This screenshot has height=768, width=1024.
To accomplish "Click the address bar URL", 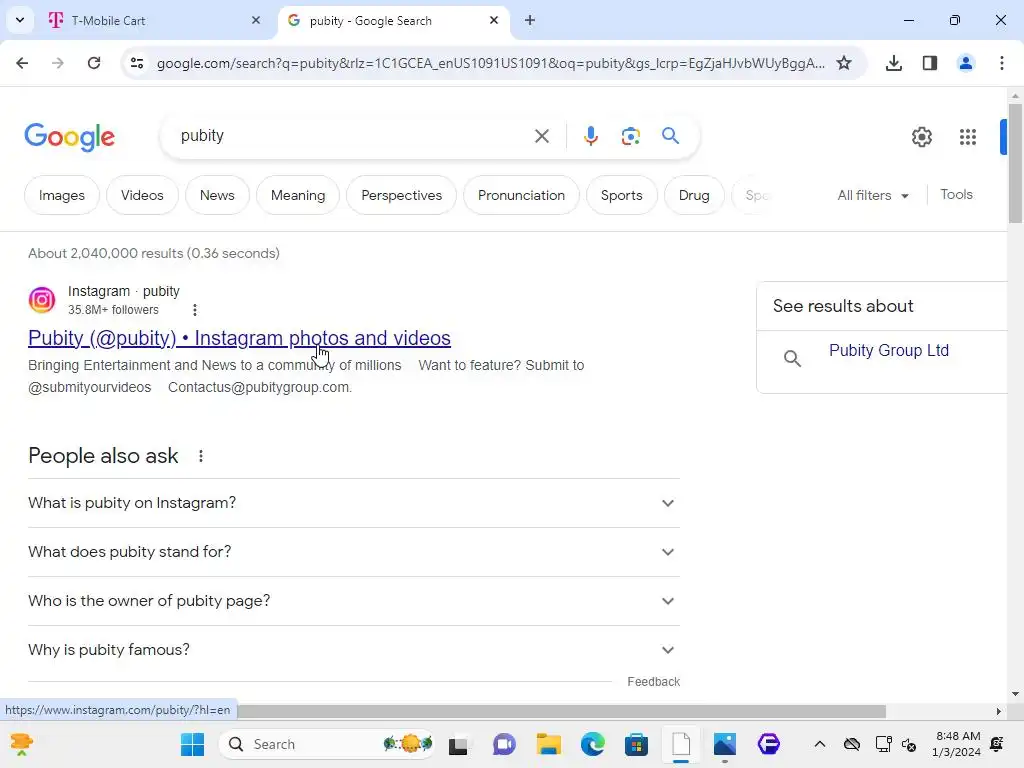I will click(x=490, y=63).
